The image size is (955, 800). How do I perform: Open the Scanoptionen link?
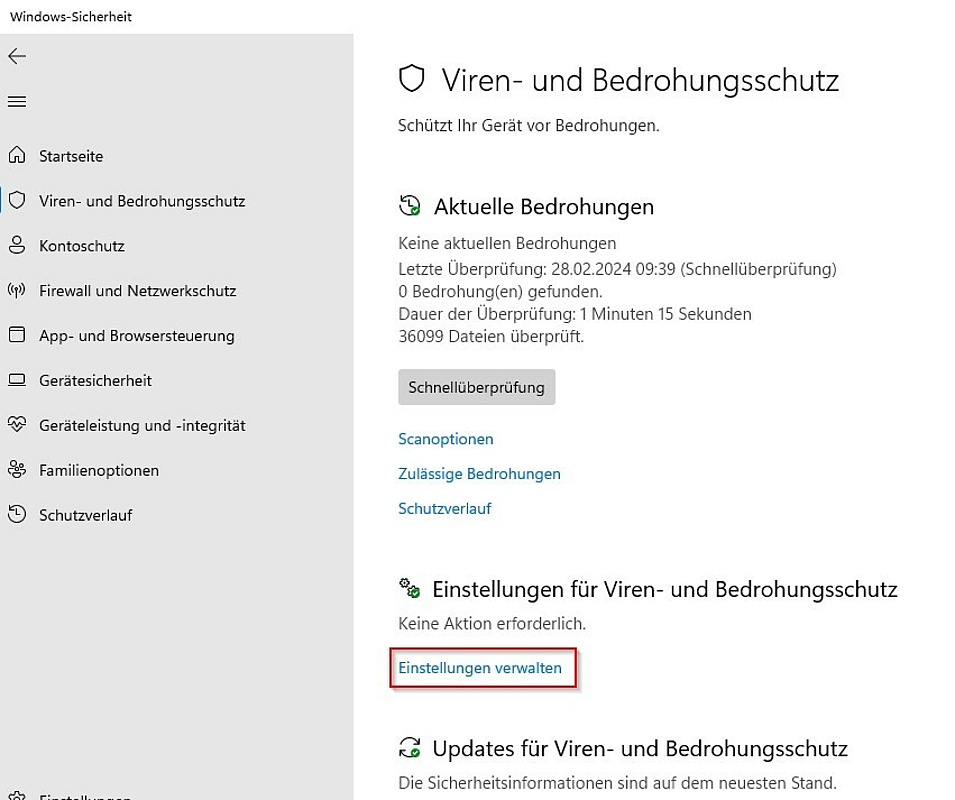click(x=446, y=439)
